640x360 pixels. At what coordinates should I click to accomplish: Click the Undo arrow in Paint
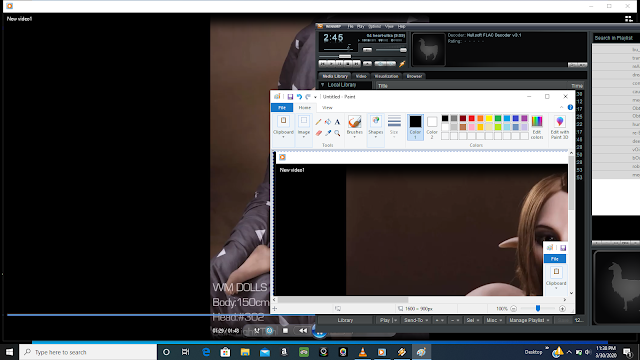(299, 97)
